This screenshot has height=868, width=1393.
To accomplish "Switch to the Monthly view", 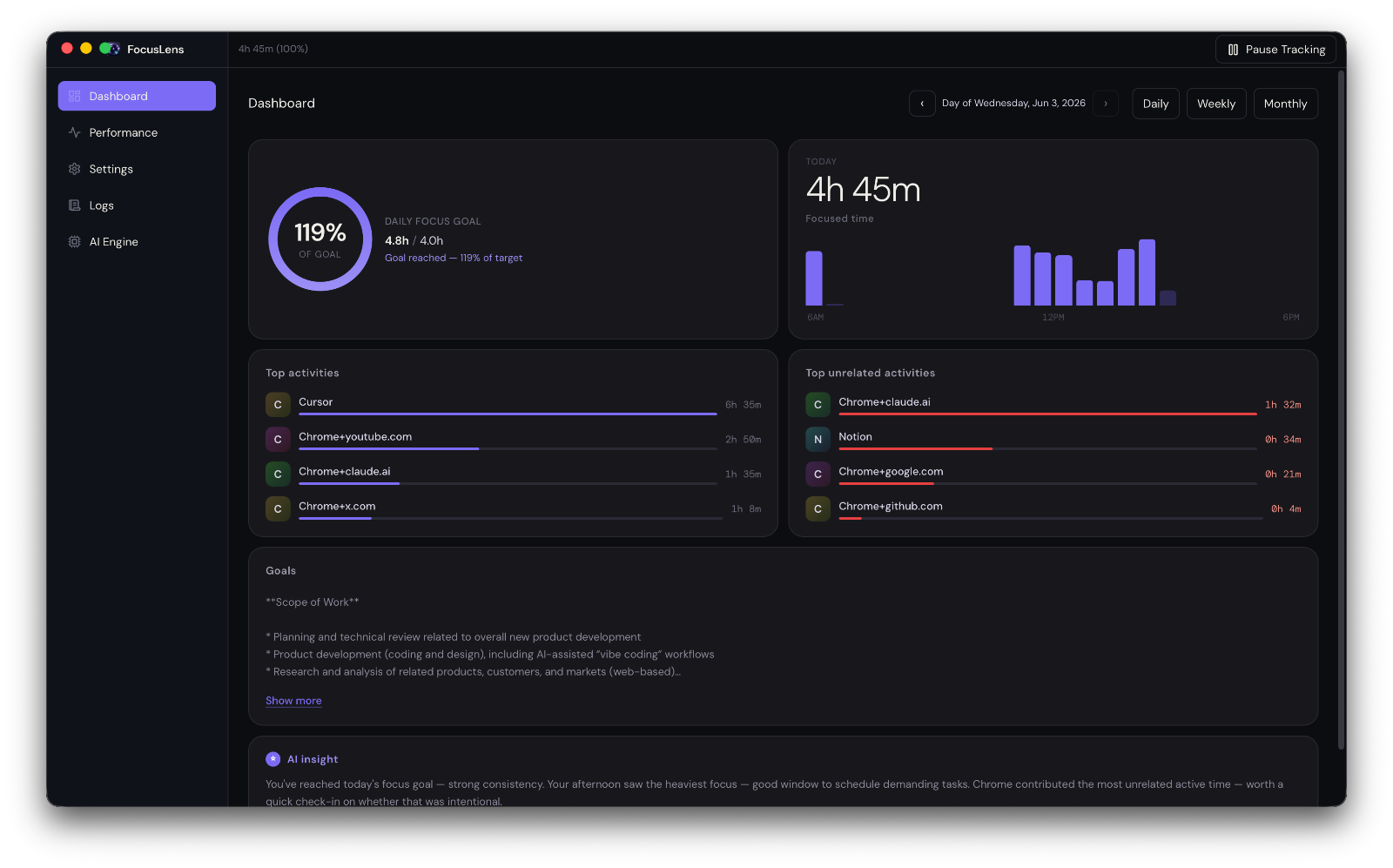I will click(1285, 104).
